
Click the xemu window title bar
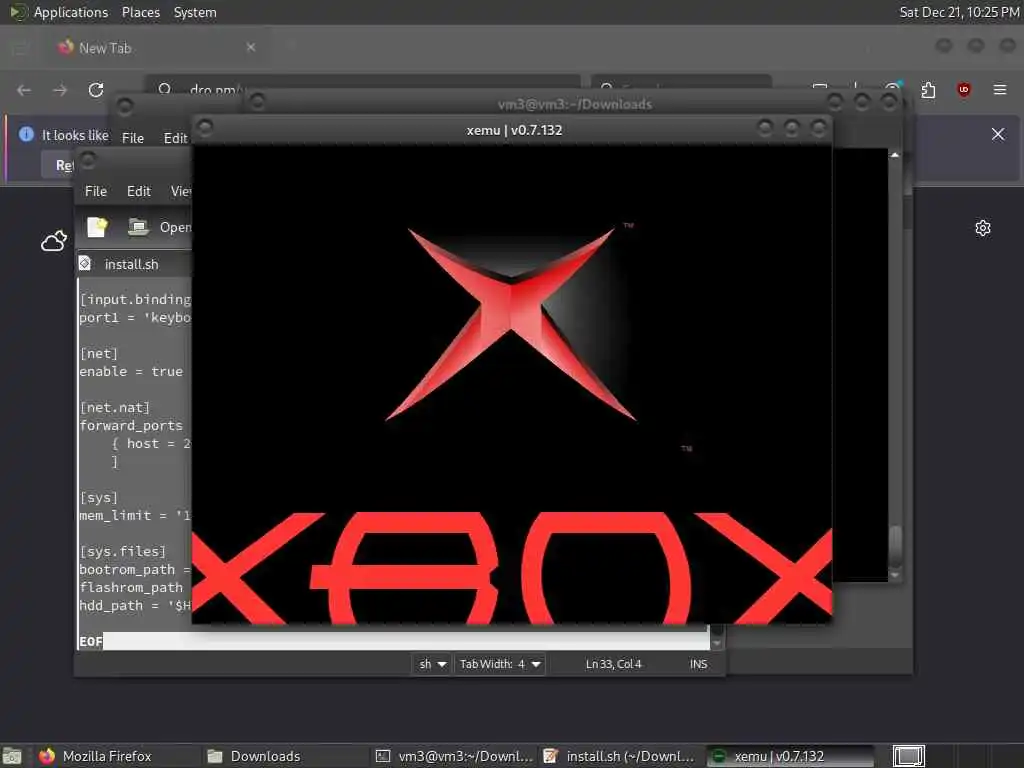click(x=514, y=130)
